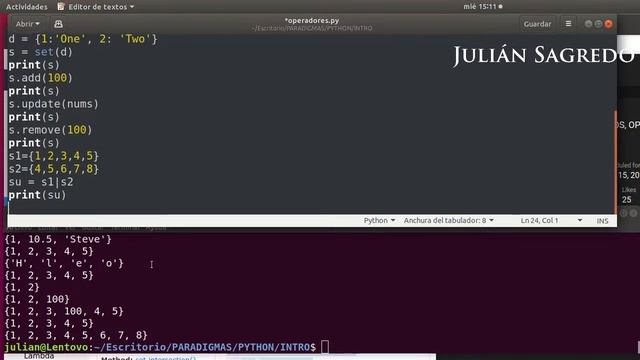Maximize the gedit window

598,24
